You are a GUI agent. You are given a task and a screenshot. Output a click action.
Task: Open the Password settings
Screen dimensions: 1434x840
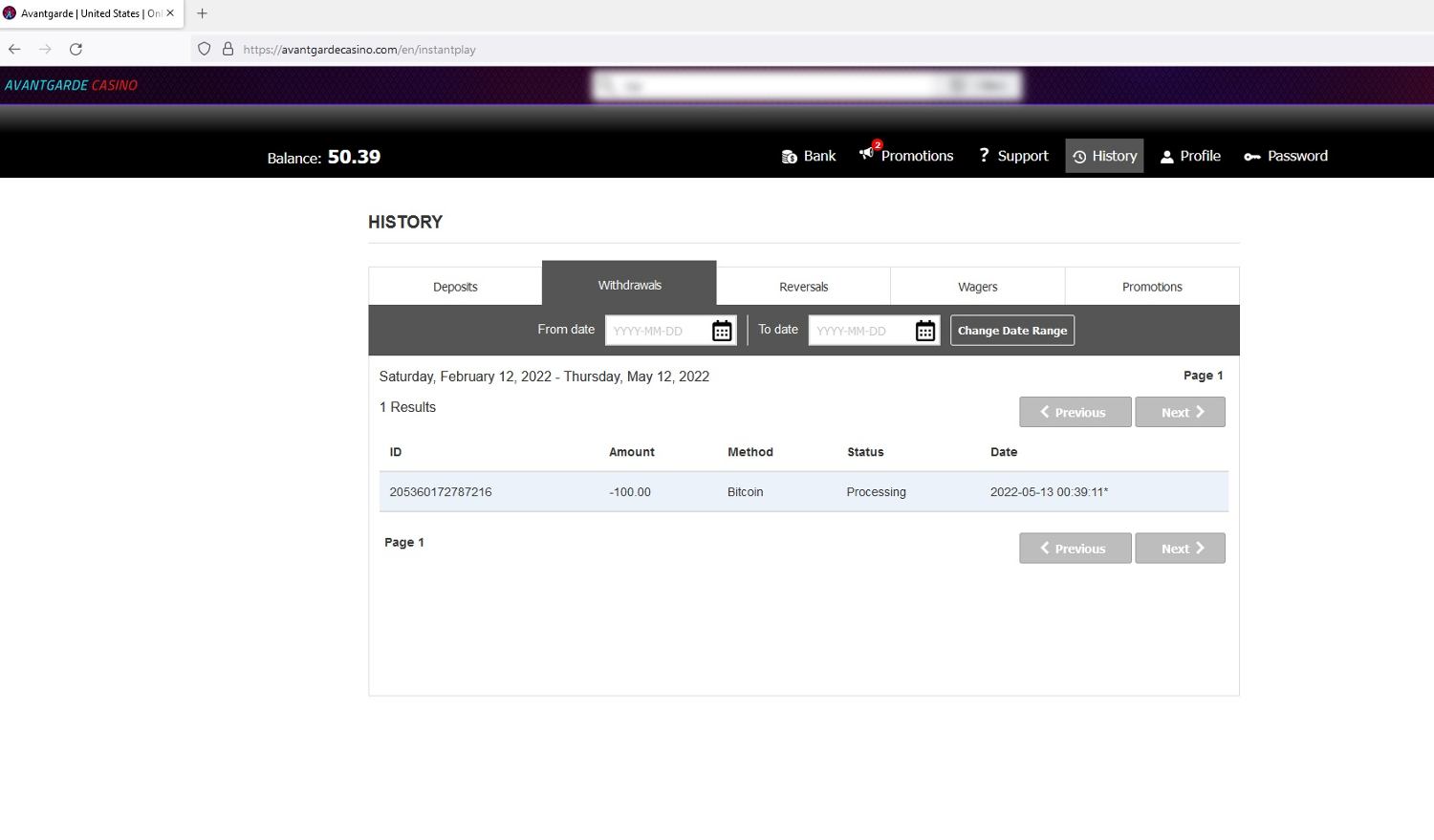click(x=1286, y=156)
